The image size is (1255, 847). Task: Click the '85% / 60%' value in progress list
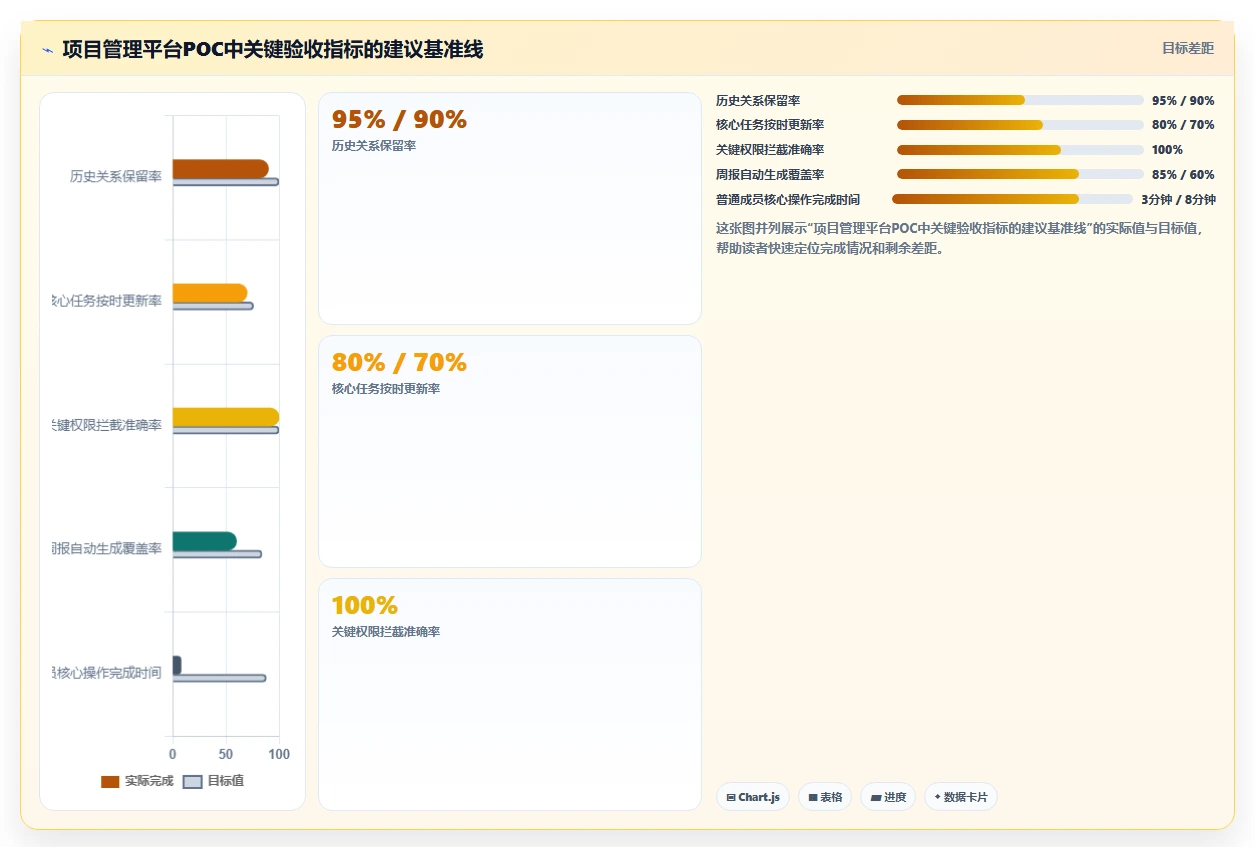click(1183, 175)
